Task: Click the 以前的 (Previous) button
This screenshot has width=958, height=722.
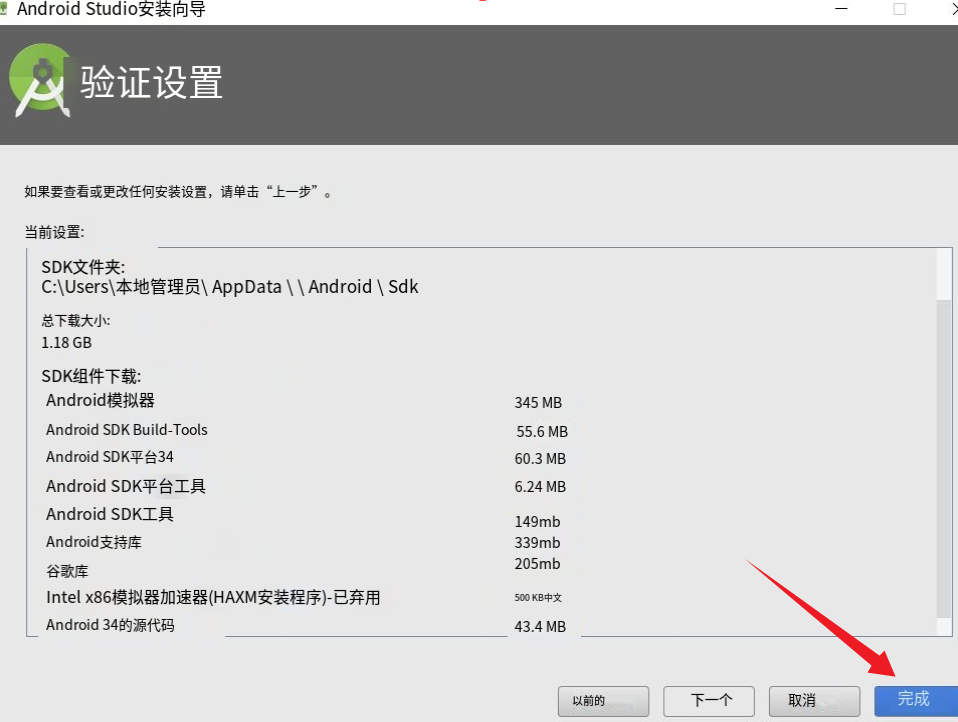Action: (603, 700)
